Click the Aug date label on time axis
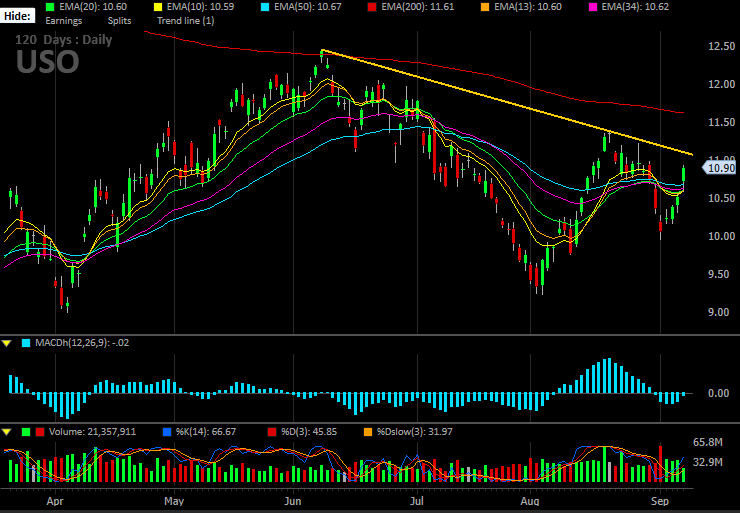Viewport: 740px width, 513px height. point(530,501)
